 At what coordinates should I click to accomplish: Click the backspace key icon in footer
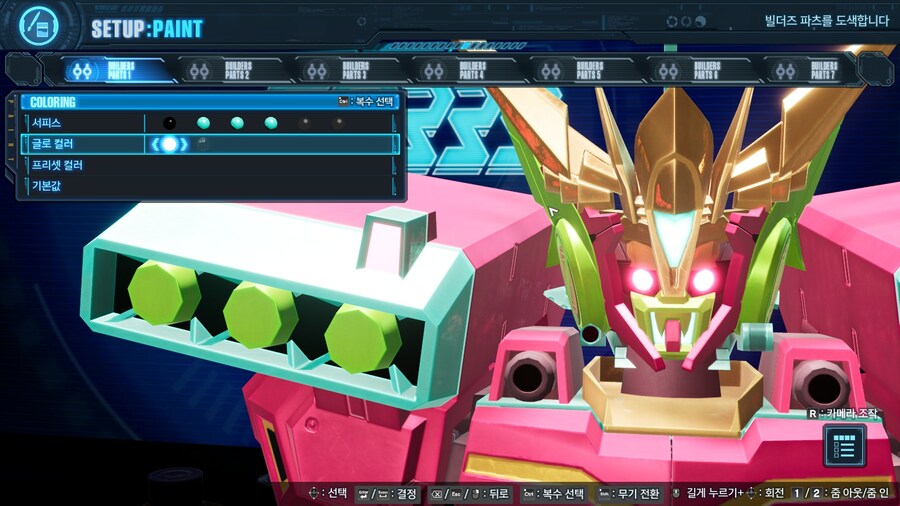437,494
